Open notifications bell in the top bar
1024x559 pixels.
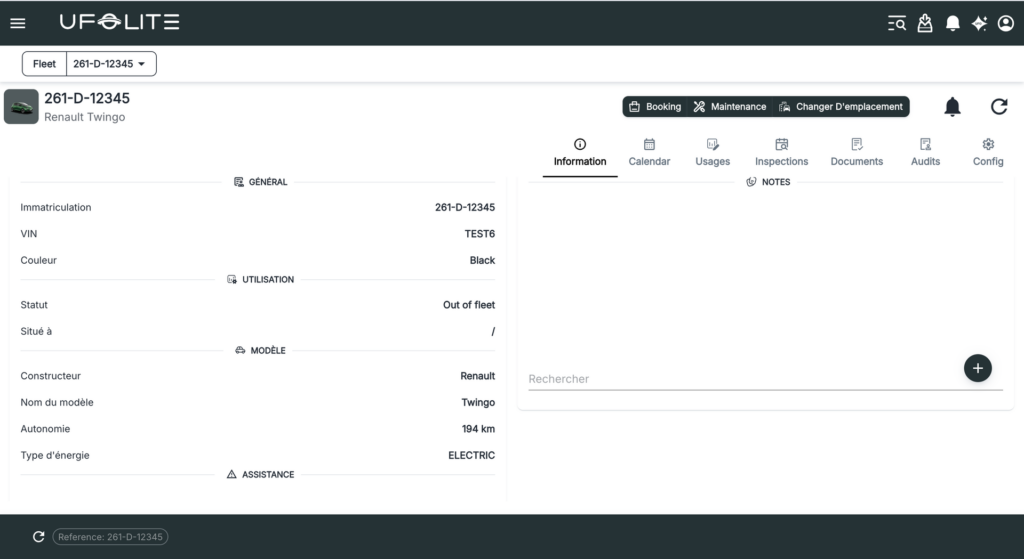pos(953,23)
